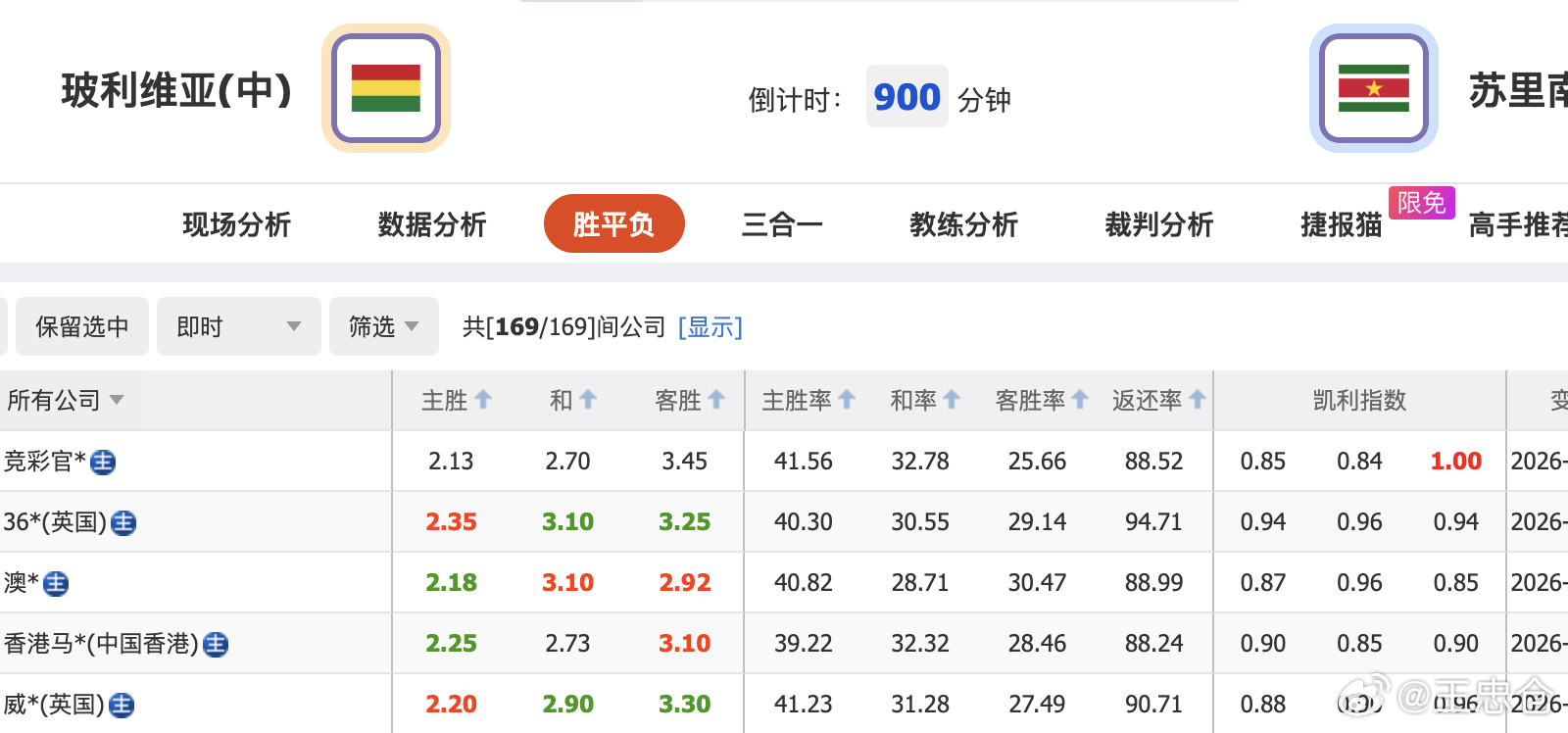The height and width of the screenshot is (733, 1568).
Task: Open the 教练分析 tab
Action: [964, 224]
